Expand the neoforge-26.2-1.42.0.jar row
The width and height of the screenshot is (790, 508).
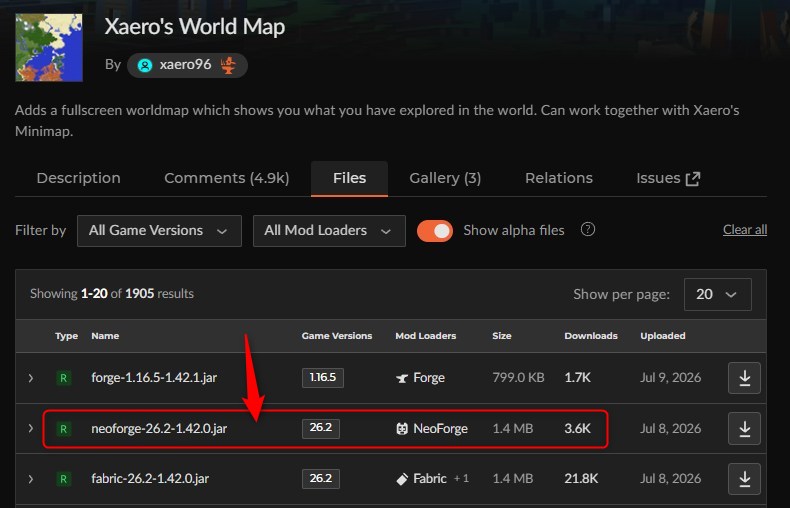click(x=31, y=428)
